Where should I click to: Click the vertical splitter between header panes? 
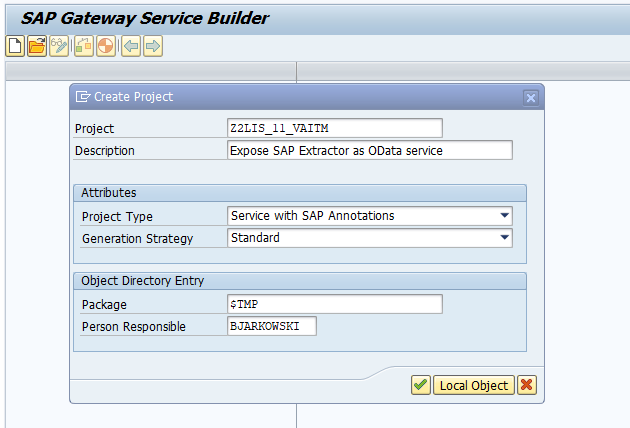click(297, 71)
